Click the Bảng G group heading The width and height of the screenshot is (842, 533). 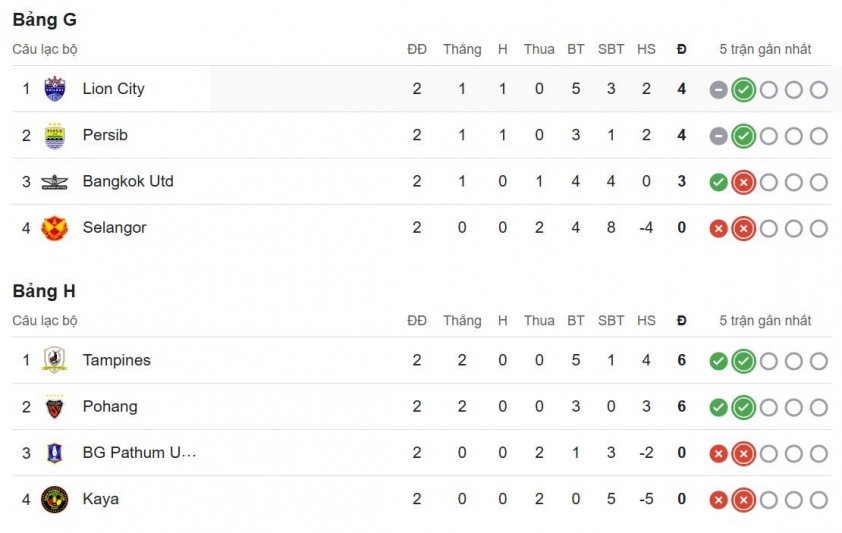coord(44,20)
